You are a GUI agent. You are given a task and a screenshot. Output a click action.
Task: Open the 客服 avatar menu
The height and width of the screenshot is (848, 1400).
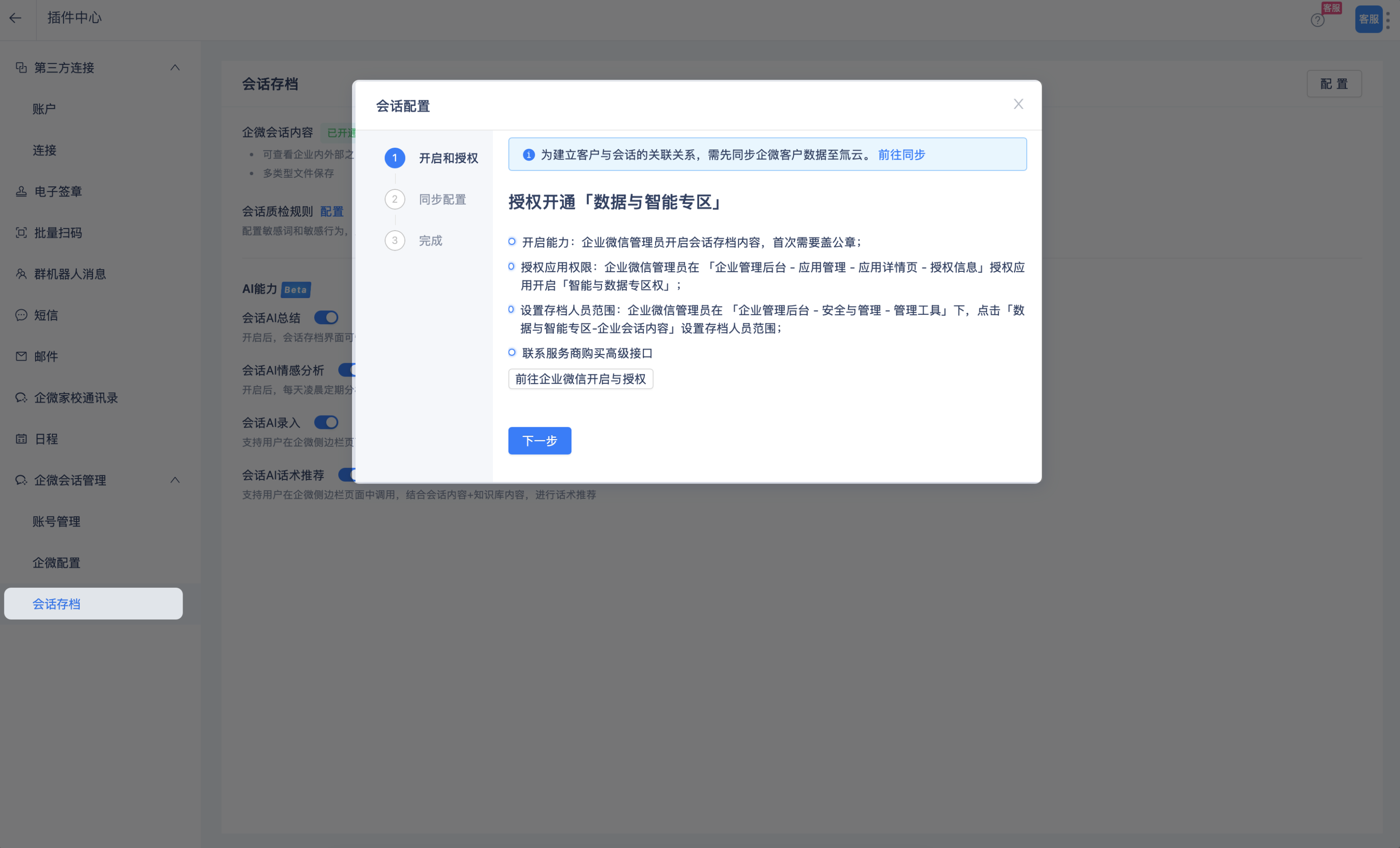tap(1368, 20)
